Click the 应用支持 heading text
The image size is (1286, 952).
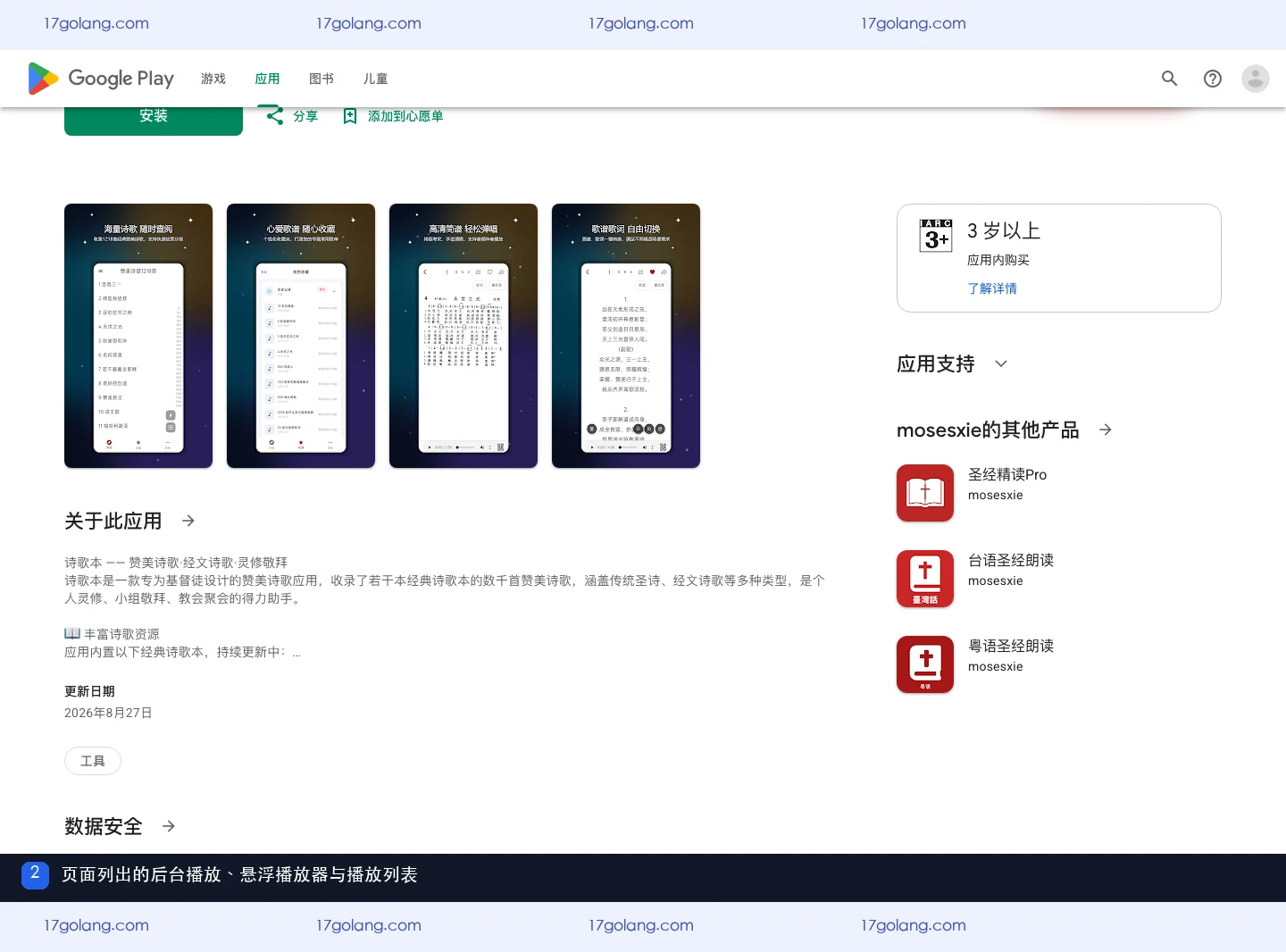pyautogui.click(x=936, y=363)
